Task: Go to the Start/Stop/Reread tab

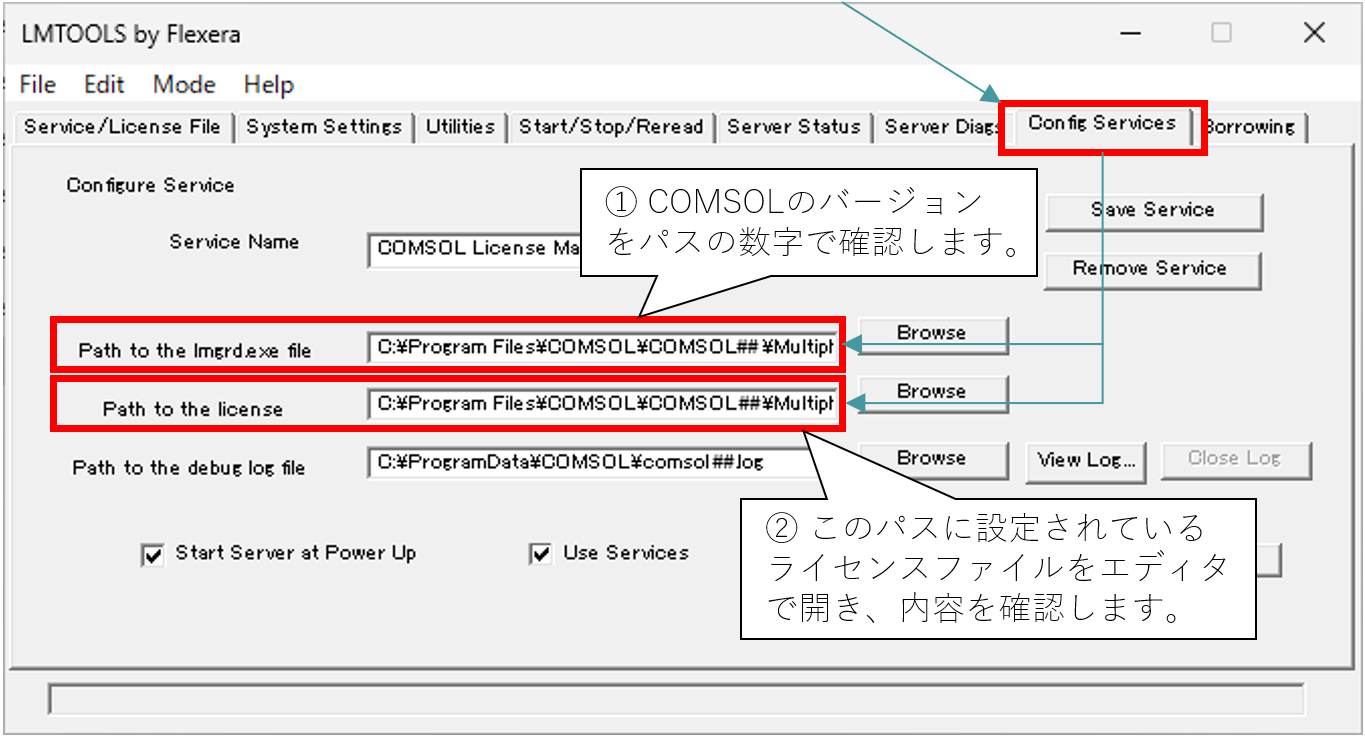Action: (x=611, y=127)
